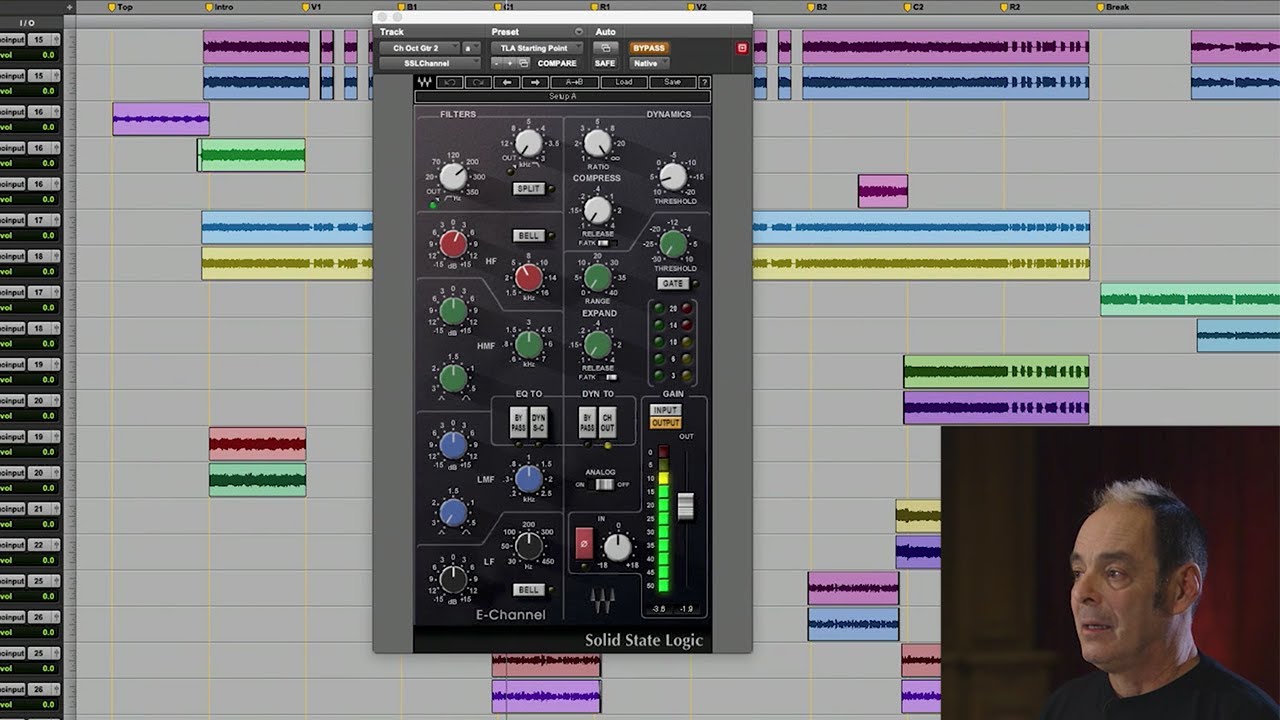Click the C2 marker on the timeline
This screenshot has height=720, width=1280.
click(913, 7)
